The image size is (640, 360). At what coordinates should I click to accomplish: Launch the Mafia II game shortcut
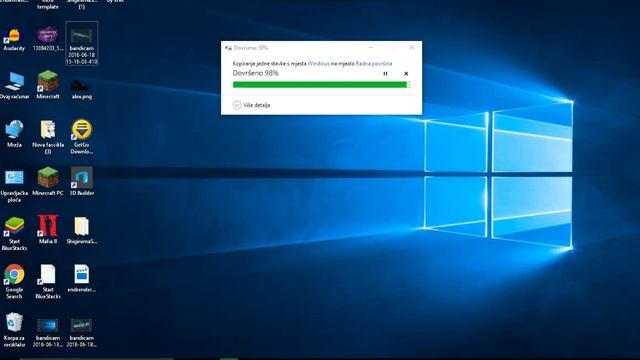click(x=48, y=229)
